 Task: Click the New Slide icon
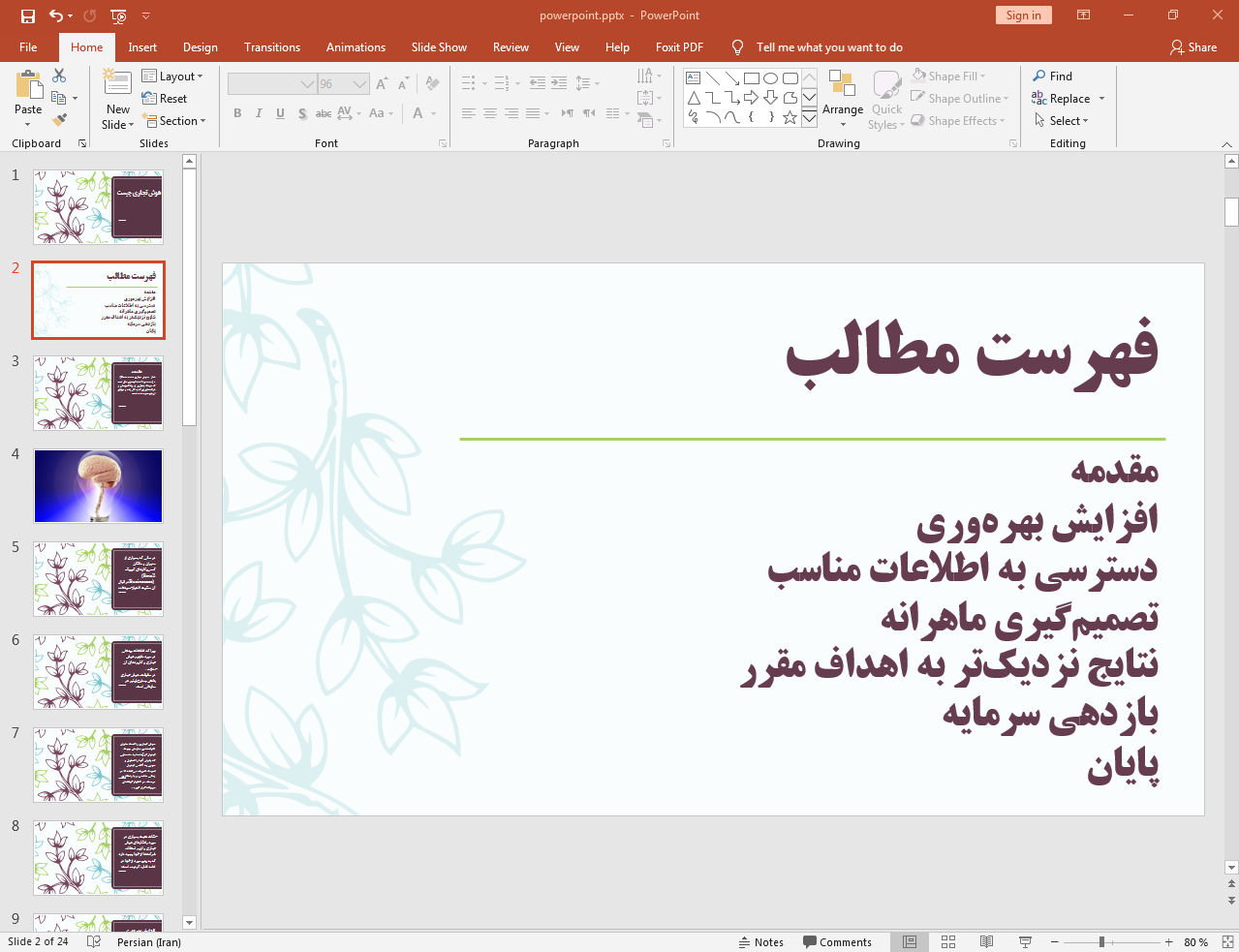click(117, 85)
